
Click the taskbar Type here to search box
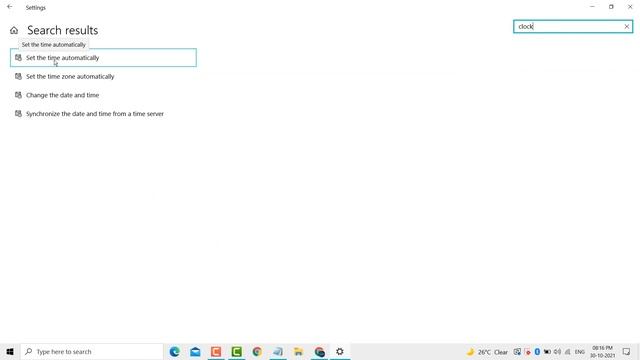tap(92, 351)
